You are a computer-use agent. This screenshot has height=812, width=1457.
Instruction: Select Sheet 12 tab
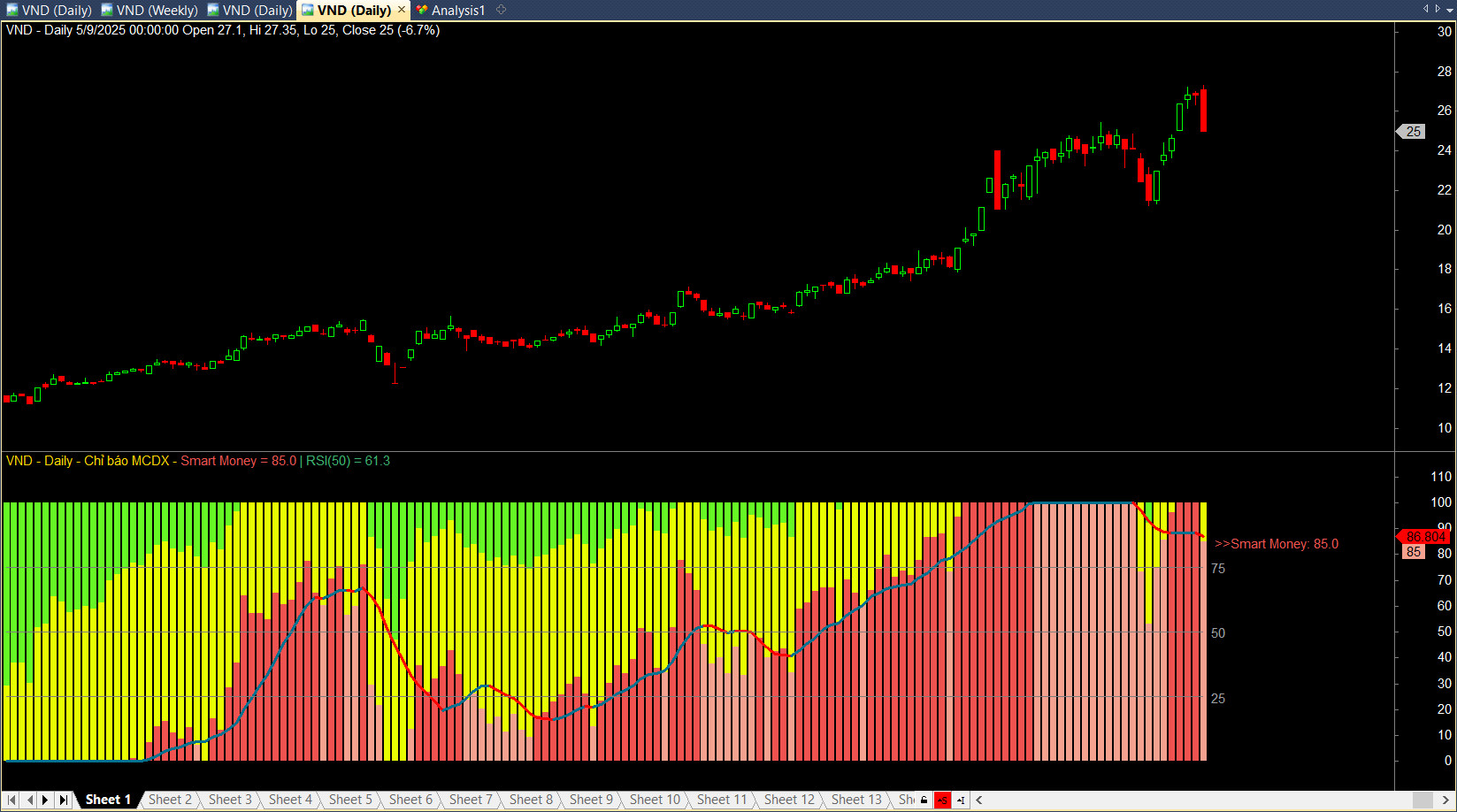789,800
